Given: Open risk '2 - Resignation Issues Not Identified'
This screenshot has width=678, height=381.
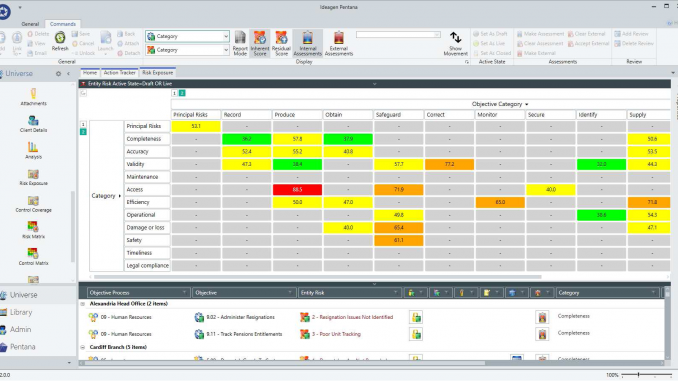Looking at the screenshot, I should pos(352,317).
